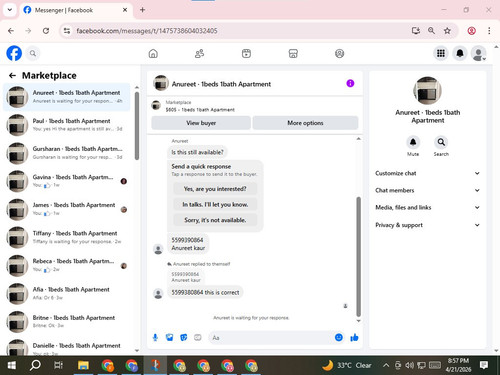
Task: Click View buyer button
Action: click(201, 123)
